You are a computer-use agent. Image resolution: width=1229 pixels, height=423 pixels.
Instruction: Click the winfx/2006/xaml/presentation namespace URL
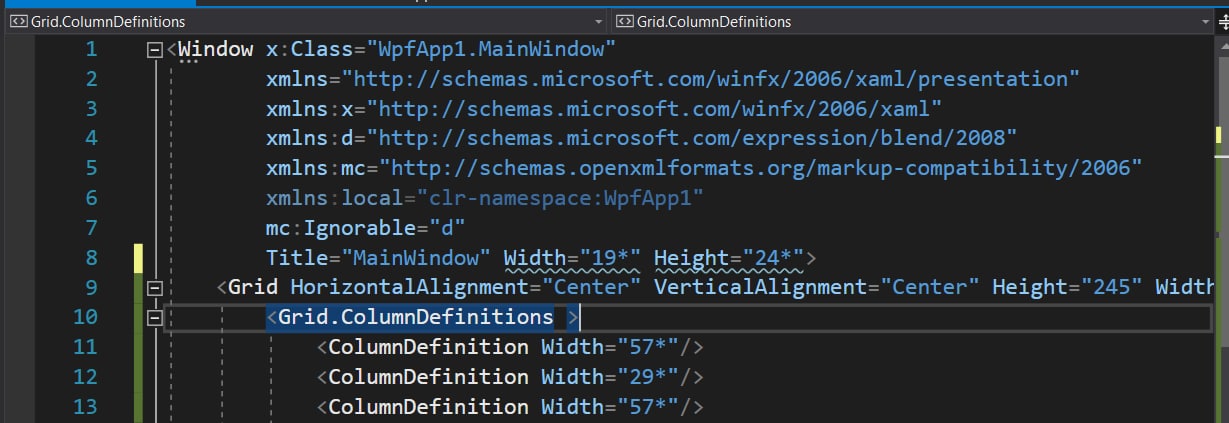(711, 78)
